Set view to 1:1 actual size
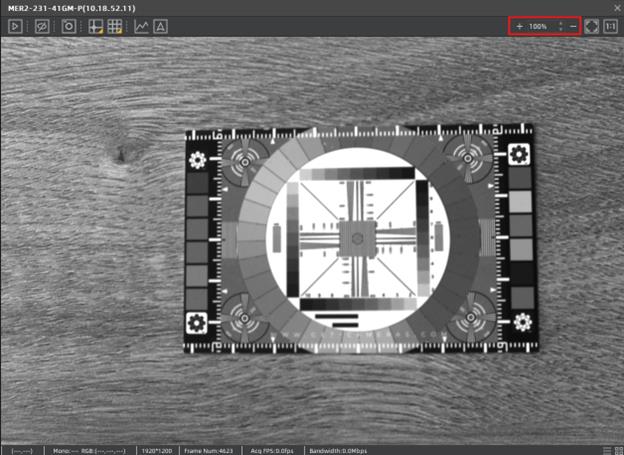 coord(610,25)
